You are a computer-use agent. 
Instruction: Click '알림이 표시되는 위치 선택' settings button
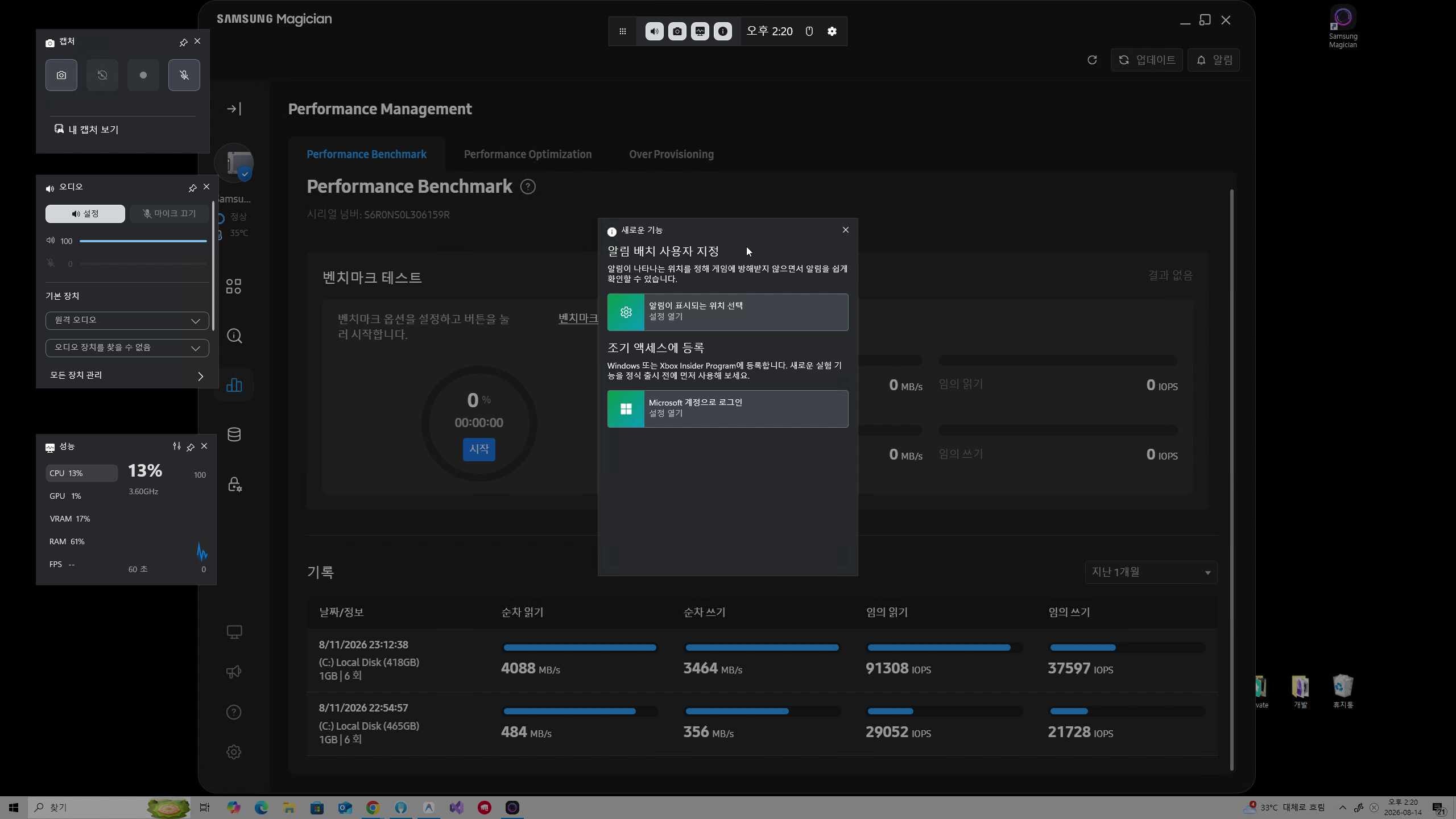(x=728, y=312)
